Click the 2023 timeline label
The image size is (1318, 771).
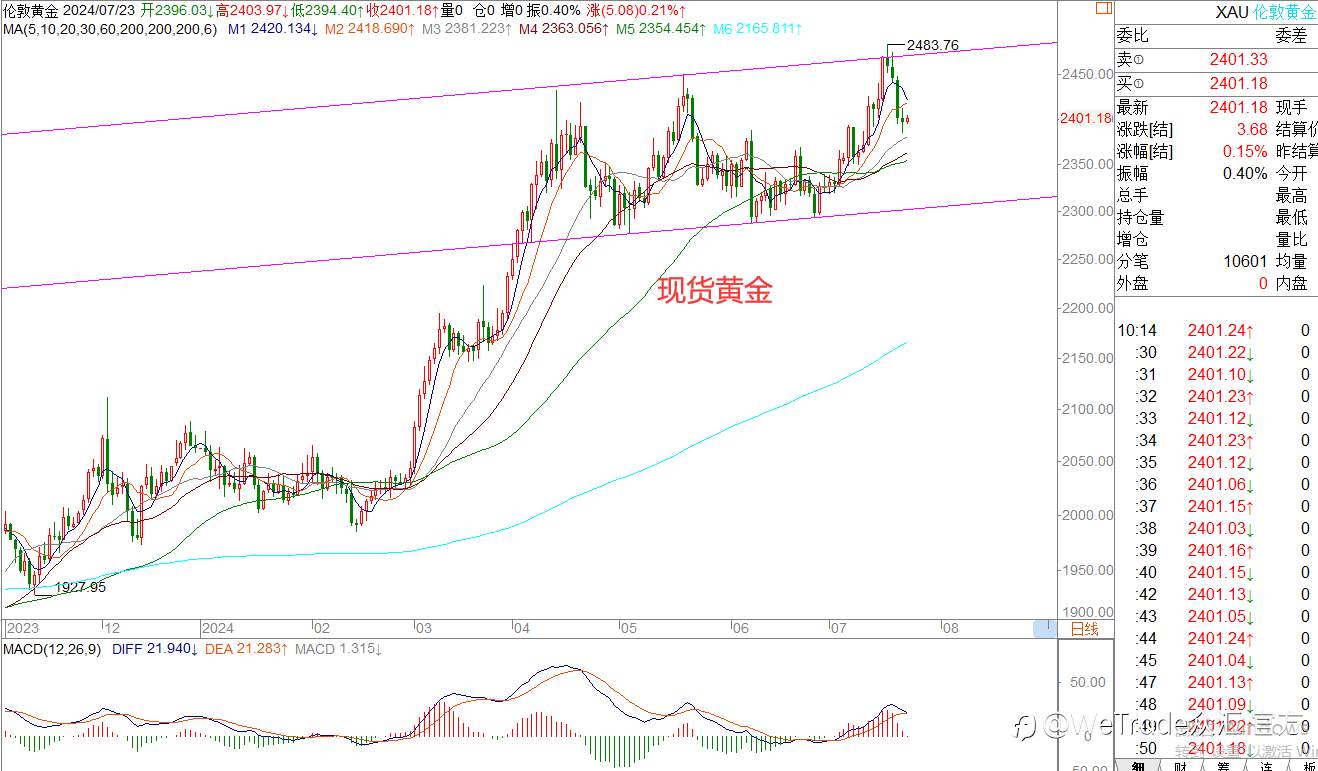point(22,629)
